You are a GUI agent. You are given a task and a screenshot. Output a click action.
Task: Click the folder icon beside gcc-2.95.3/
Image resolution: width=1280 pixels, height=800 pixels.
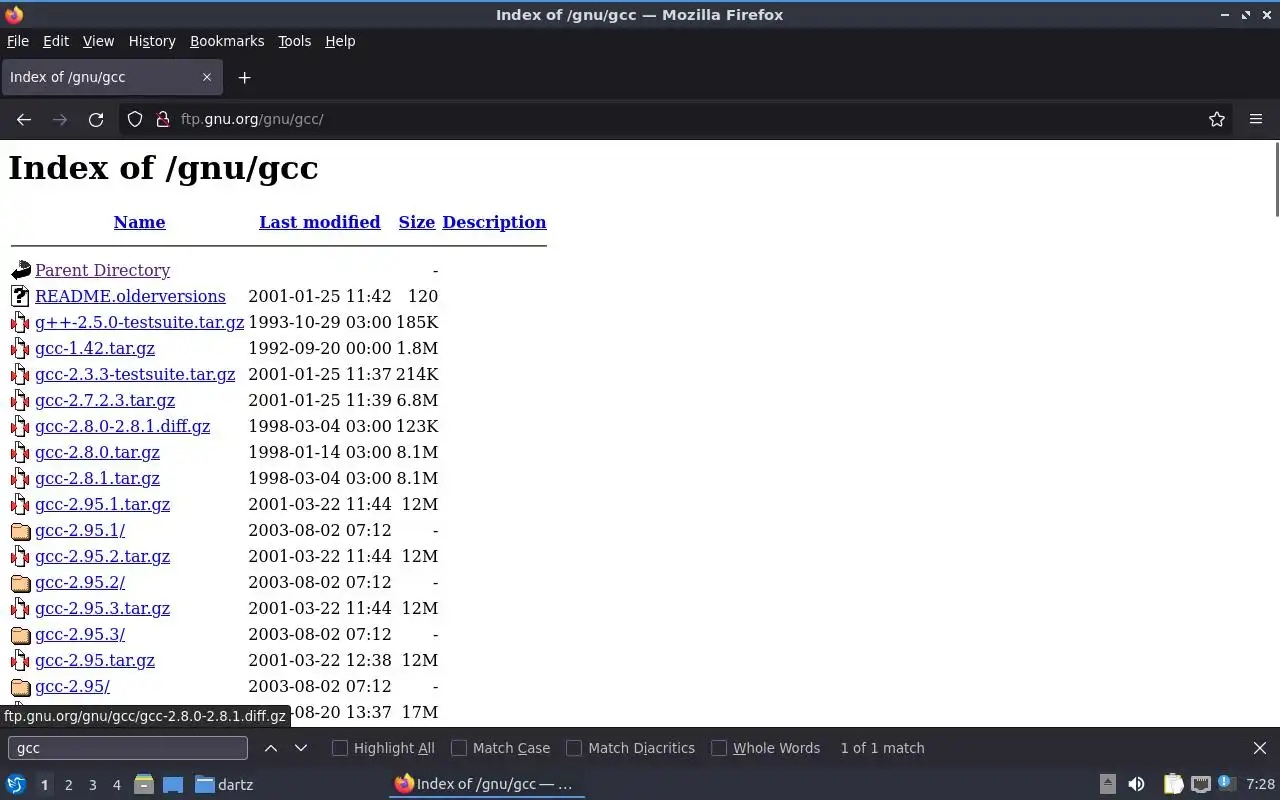21,634
